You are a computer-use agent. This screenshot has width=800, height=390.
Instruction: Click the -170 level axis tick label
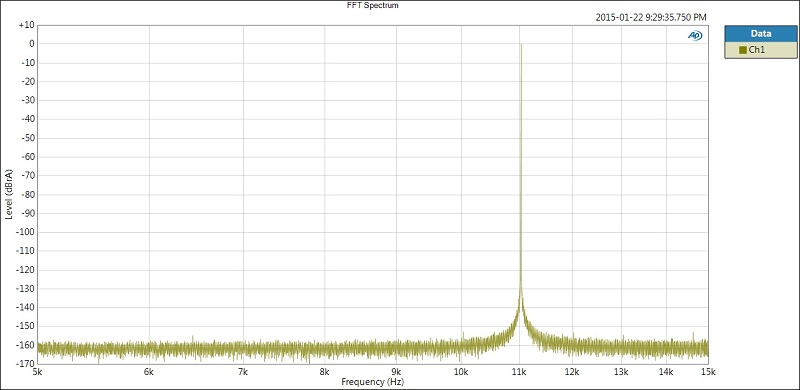tap(26, 364)
